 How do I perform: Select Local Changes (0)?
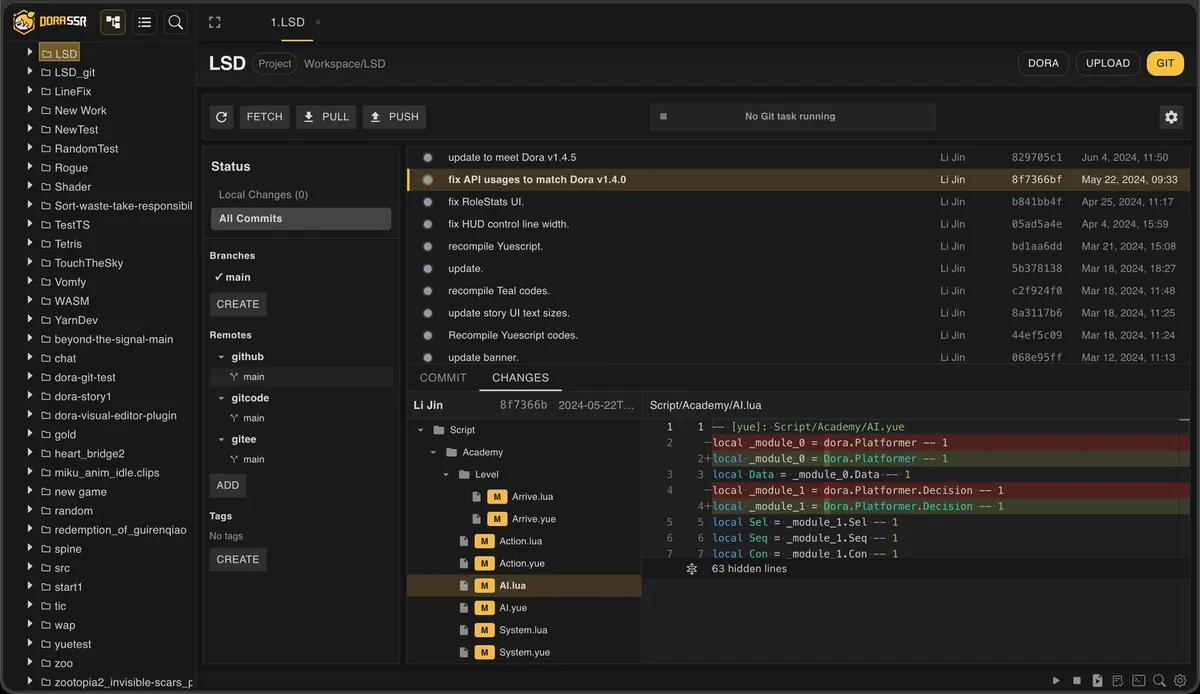(301, 195)
